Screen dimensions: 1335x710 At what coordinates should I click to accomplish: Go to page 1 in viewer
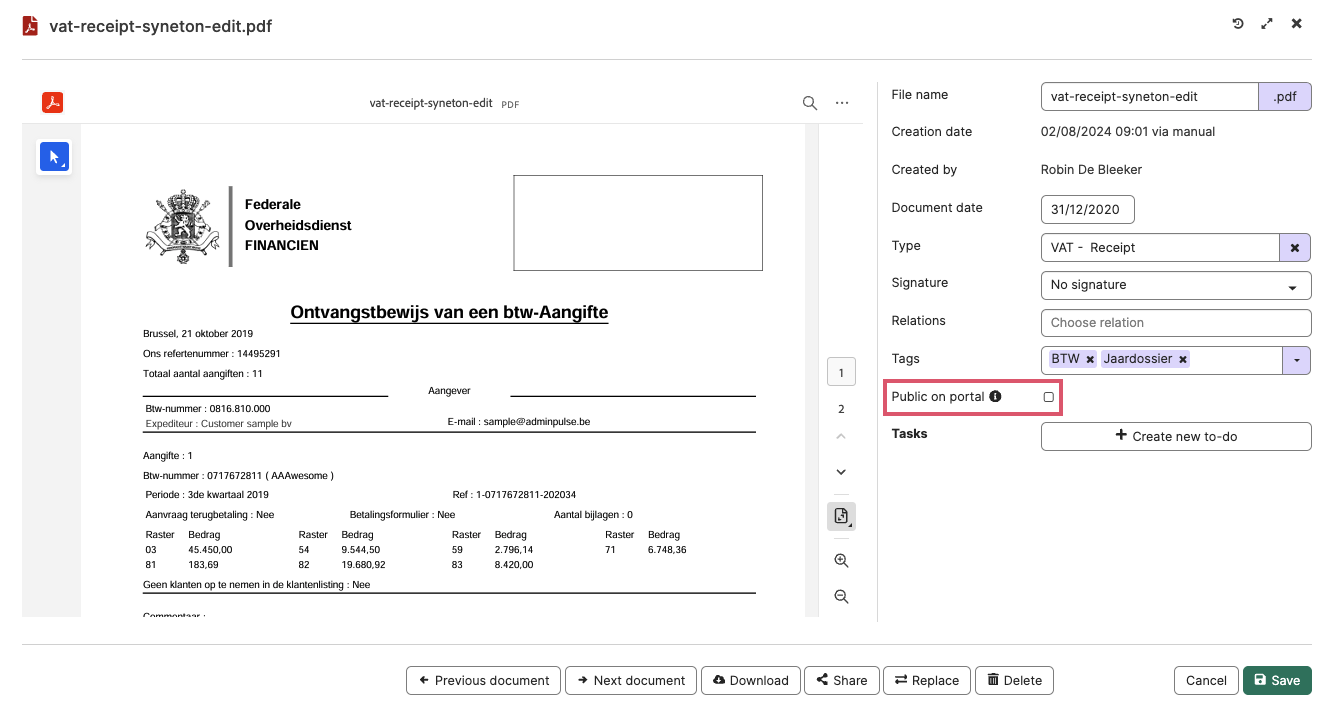click(x=841, y=372)
